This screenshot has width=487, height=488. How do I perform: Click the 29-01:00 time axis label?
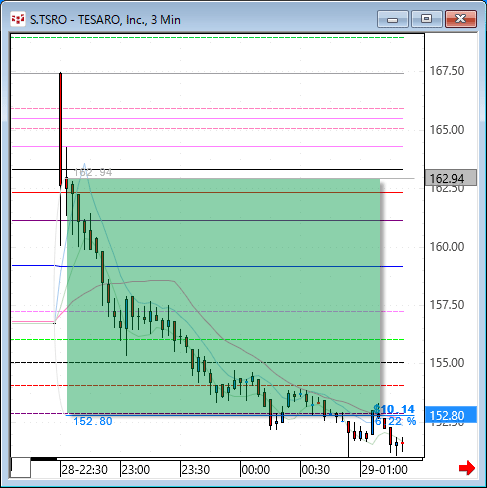click(x=384, y=470)
